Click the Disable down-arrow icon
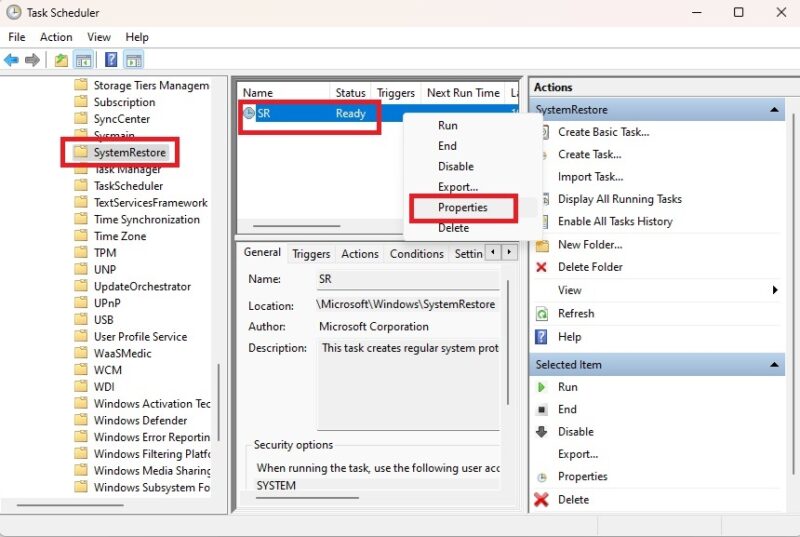800x537 pixels. (x=541, y=431)
